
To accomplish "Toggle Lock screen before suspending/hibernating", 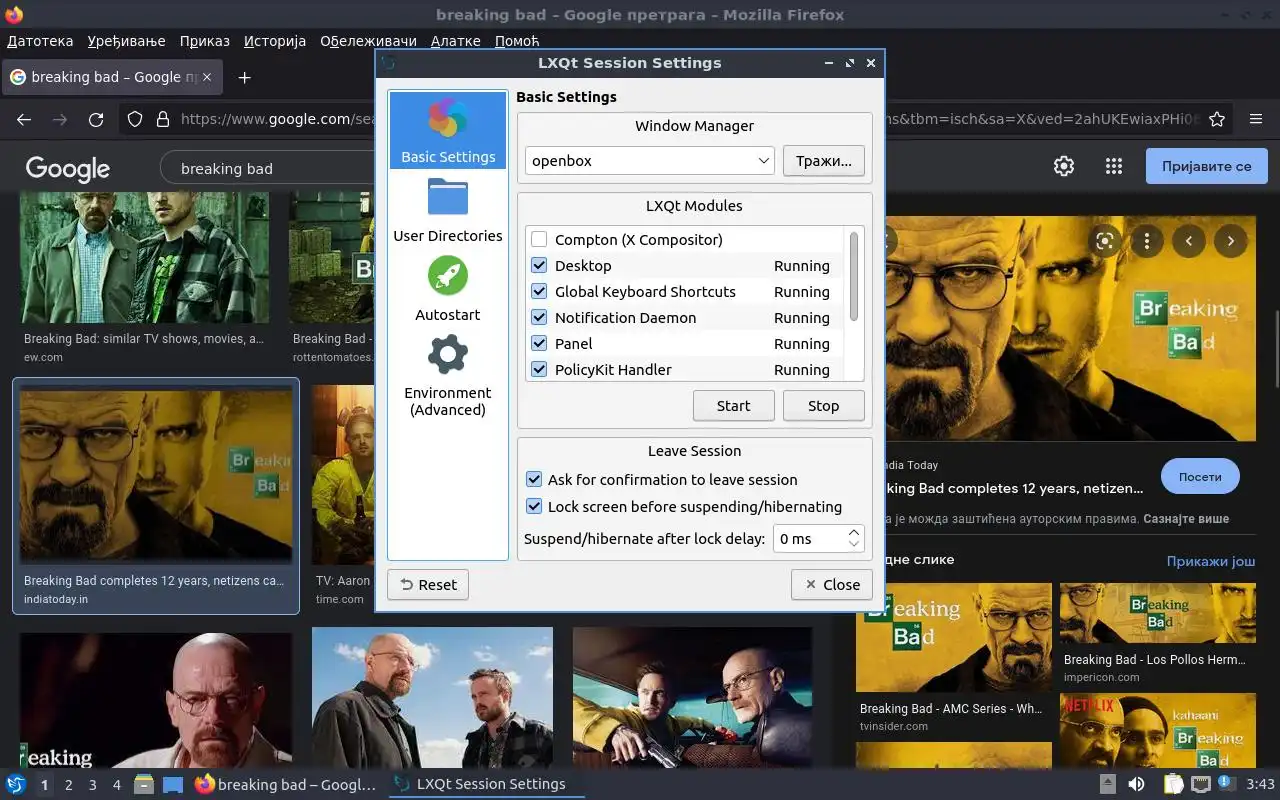I will [534, 506].
